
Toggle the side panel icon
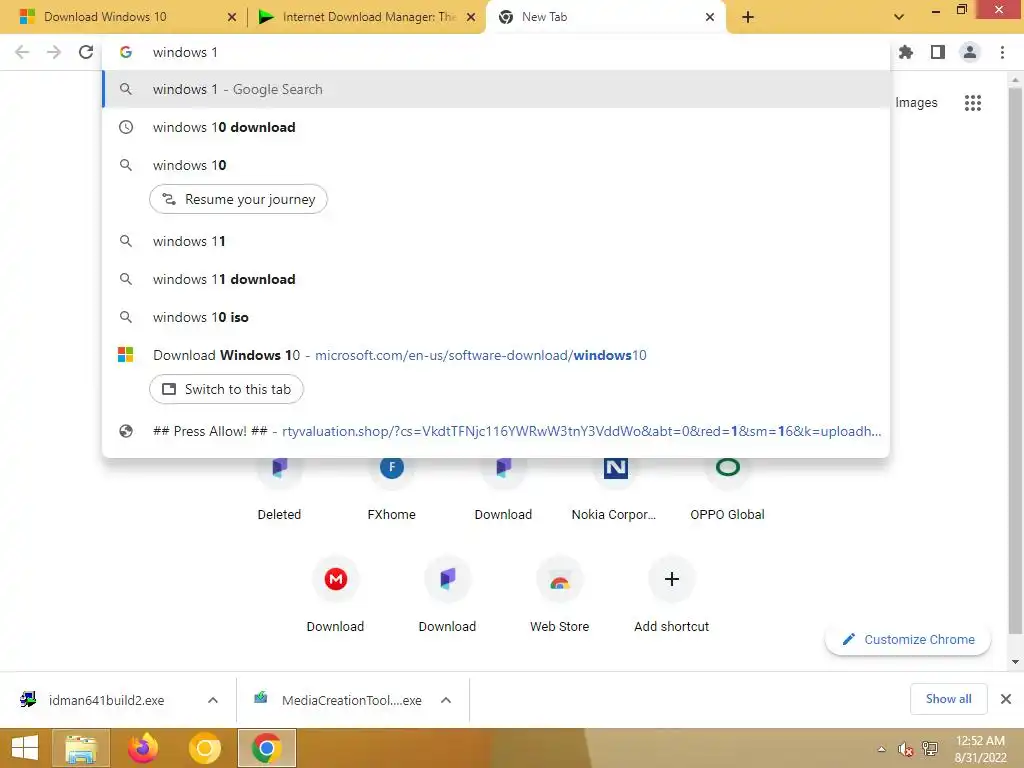(x=938, y=52)
